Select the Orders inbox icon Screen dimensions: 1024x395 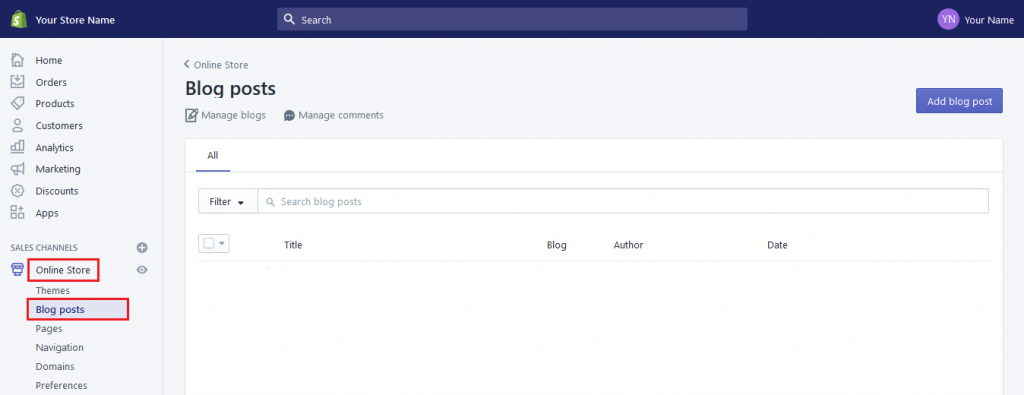point(18,82)
